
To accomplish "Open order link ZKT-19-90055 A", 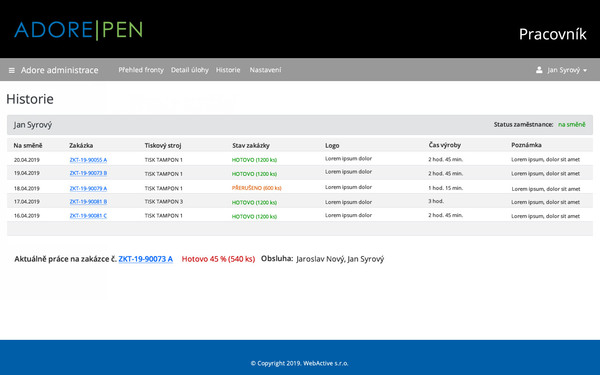I will 88,160.
